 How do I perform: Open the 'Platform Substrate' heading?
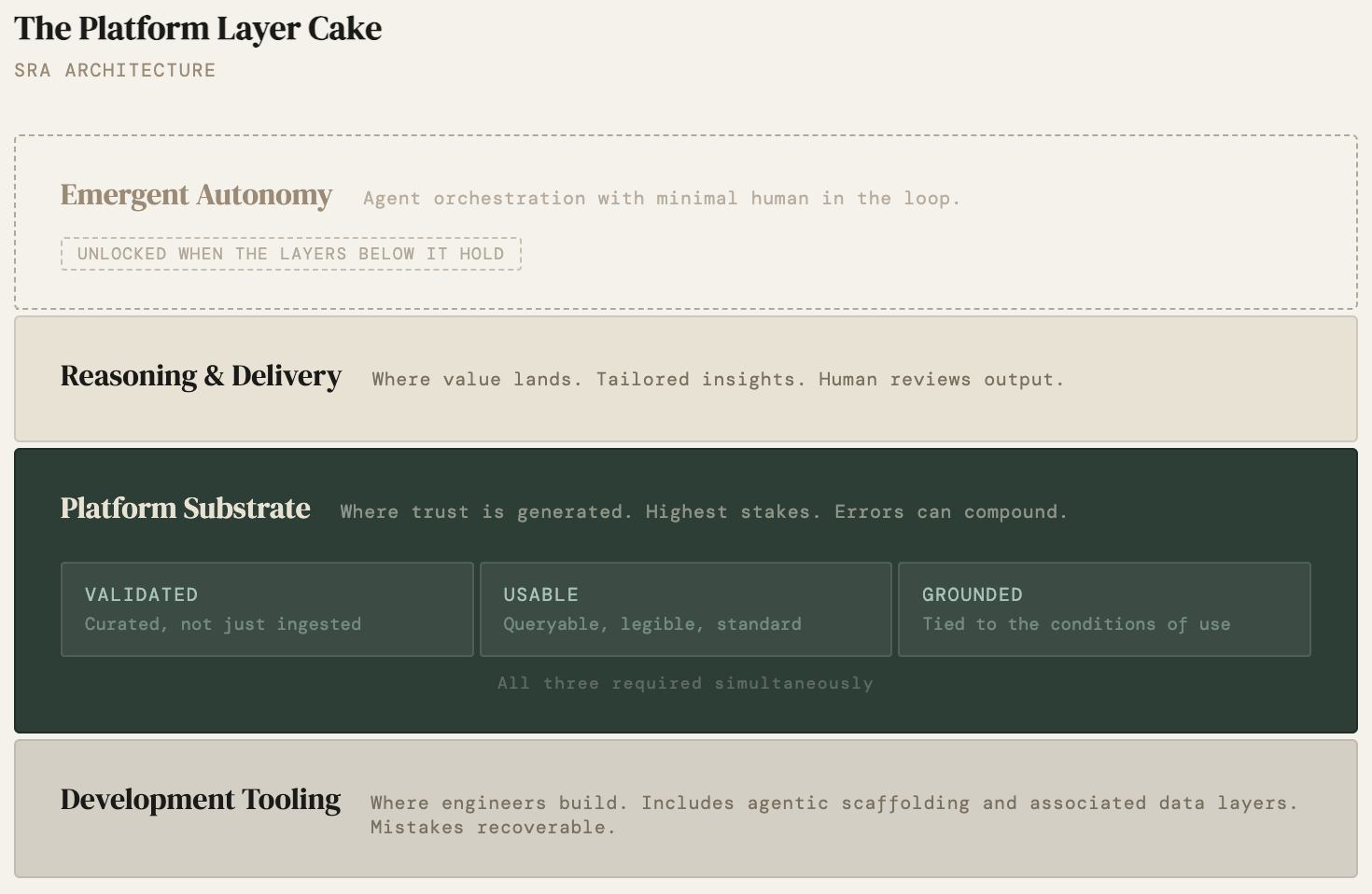[185, 509]
